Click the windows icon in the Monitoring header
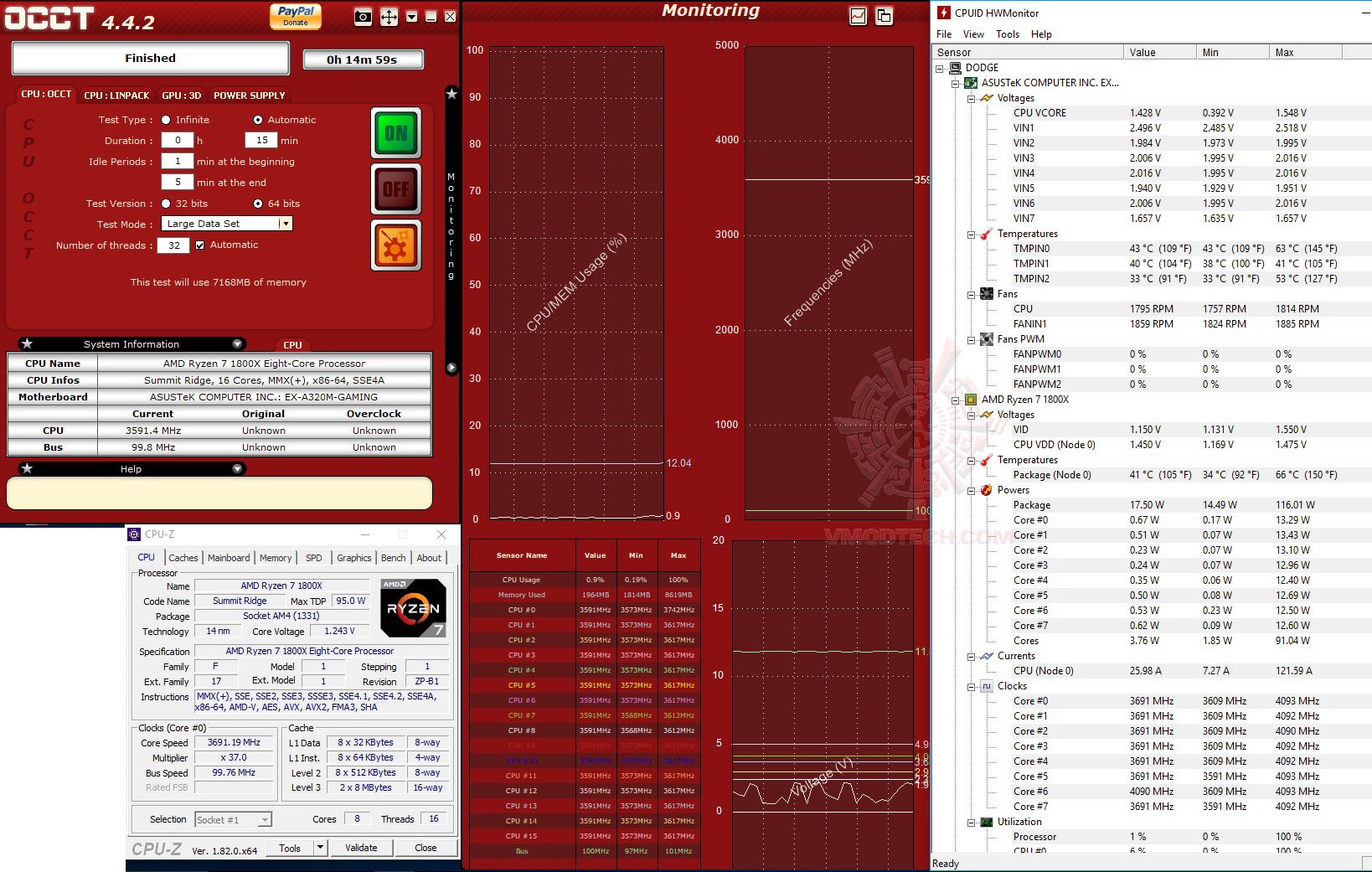Viewport: 1372px width, 872px height. pyautogui.click(x=884, y=16)
